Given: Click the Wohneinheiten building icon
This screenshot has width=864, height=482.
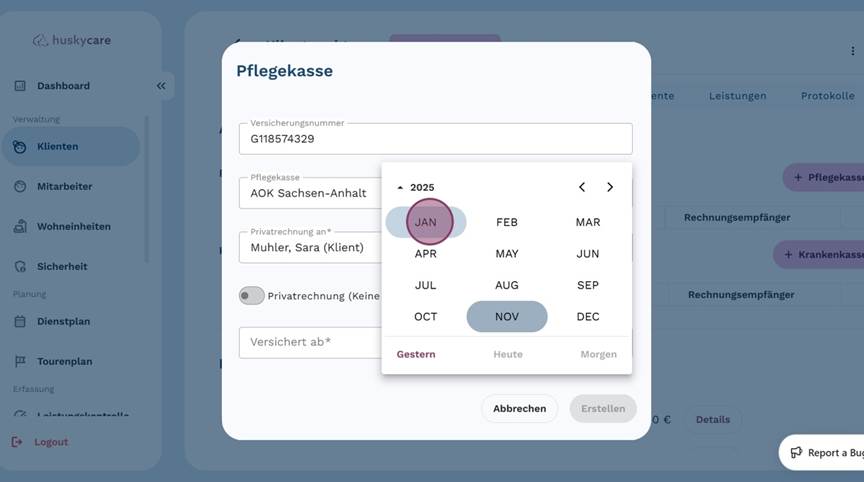Looking at the screenshot, I should 20,226.
